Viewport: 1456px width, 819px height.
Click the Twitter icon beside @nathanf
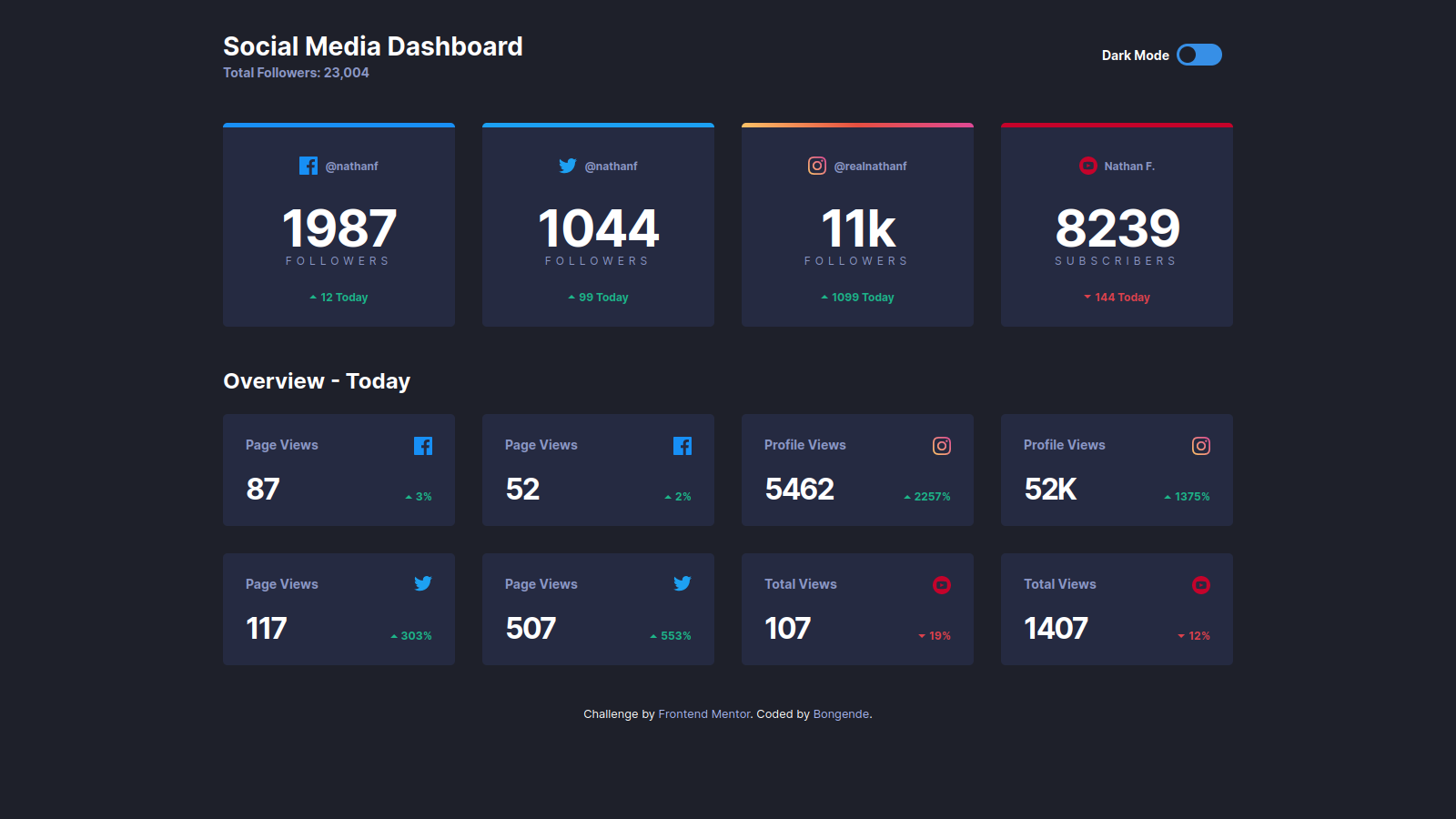coord(568,166)
